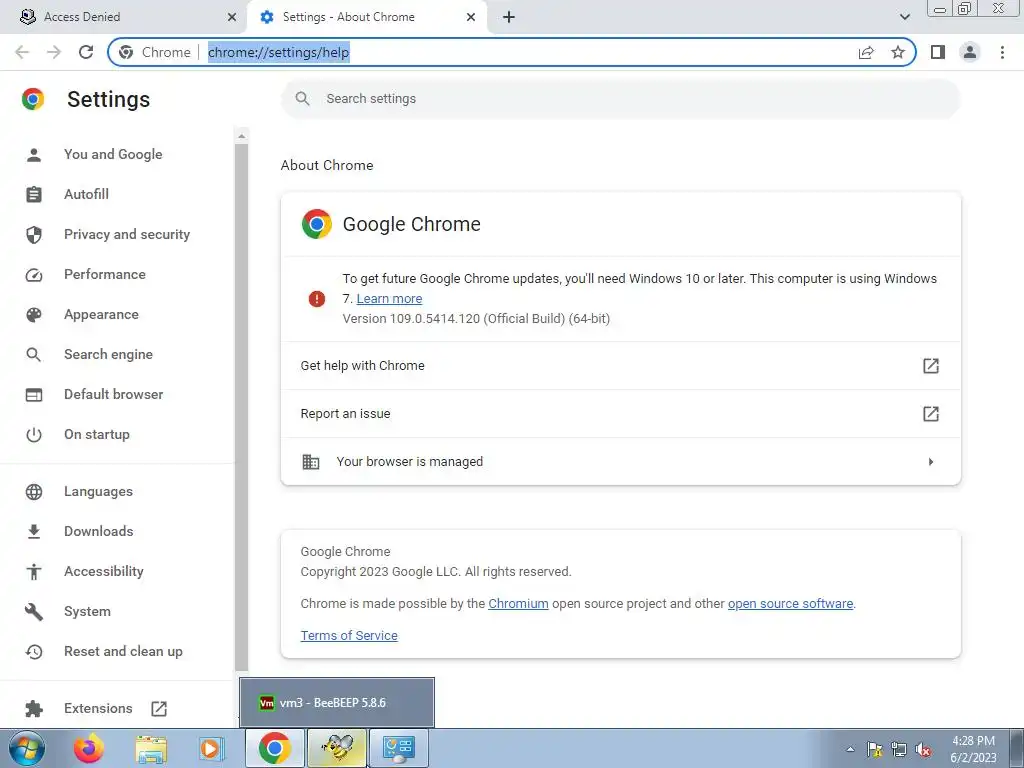The height and width of the screenshot is (768, 1024).
Task: Follow the Learn more link
Action: tap(389, 298)
